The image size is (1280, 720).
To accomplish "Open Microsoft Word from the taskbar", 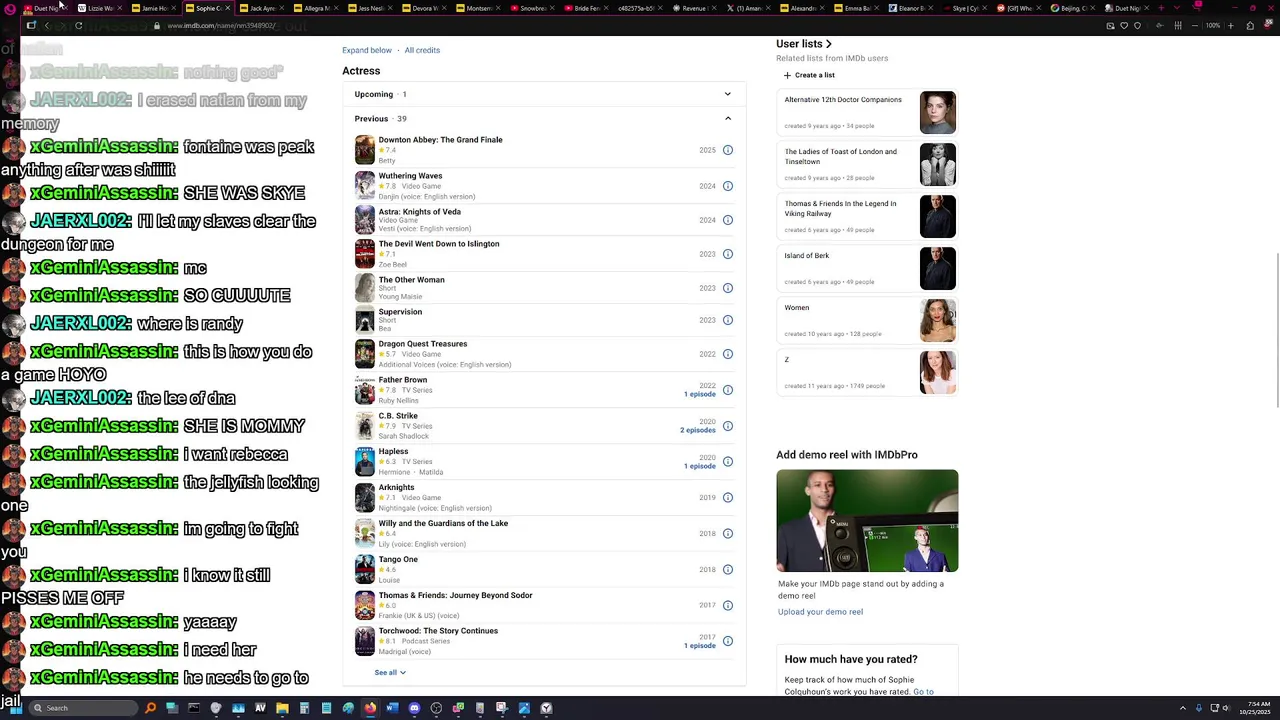I will tap(392, 708).
